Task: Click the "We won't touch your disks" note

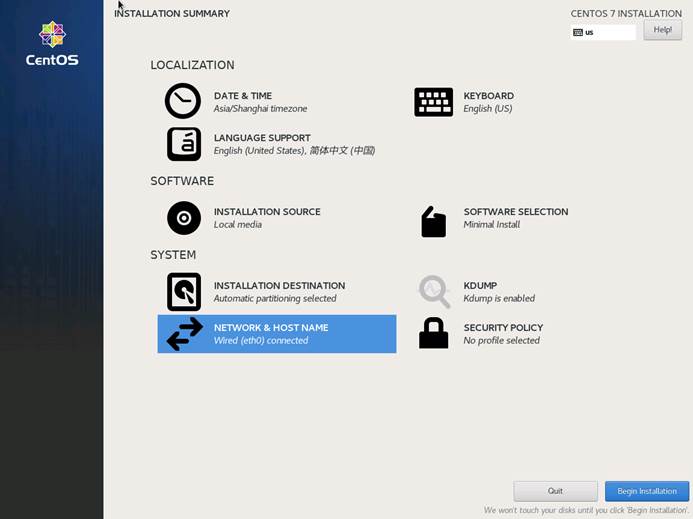Action: click(586, 510)
